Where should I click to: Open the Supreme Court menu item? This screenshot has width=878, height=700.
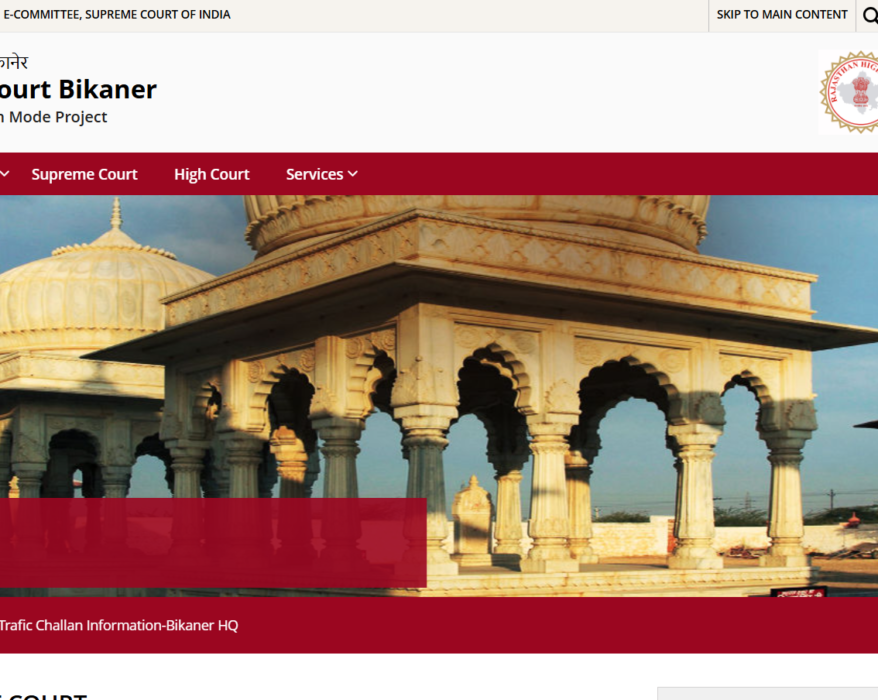click(84, 174)
